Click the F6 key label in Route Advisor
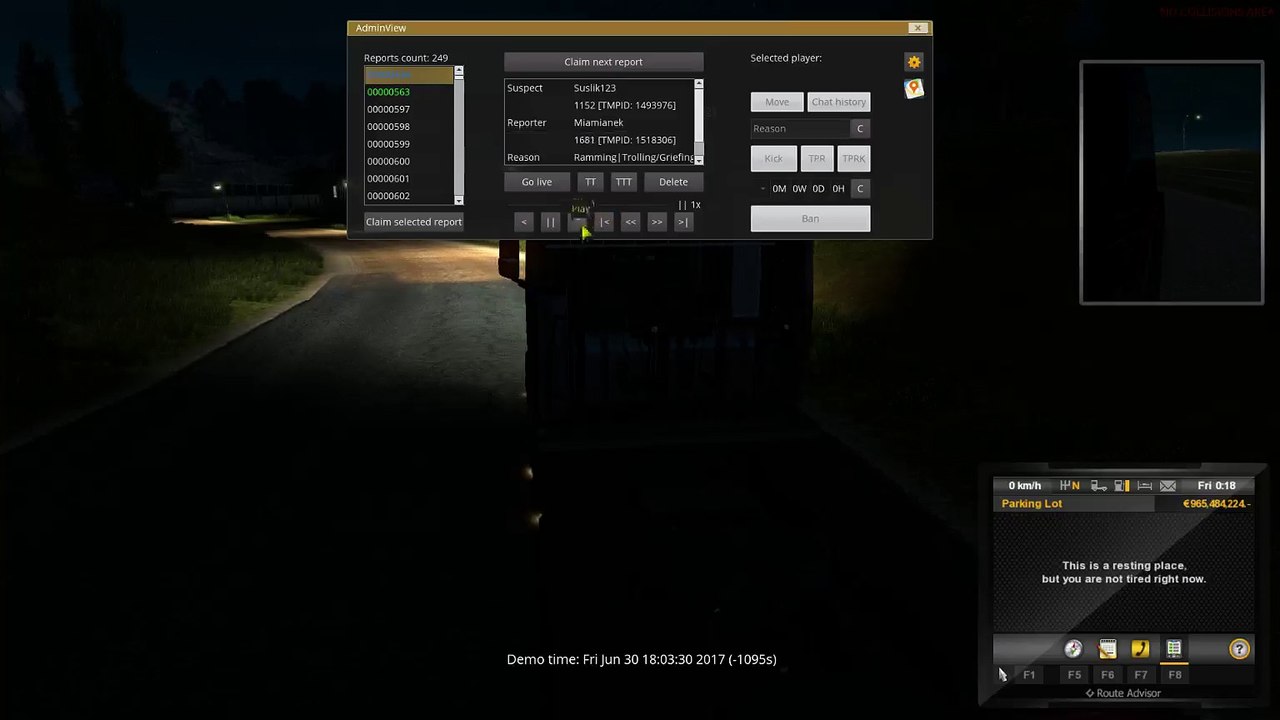 point(1107,675)
